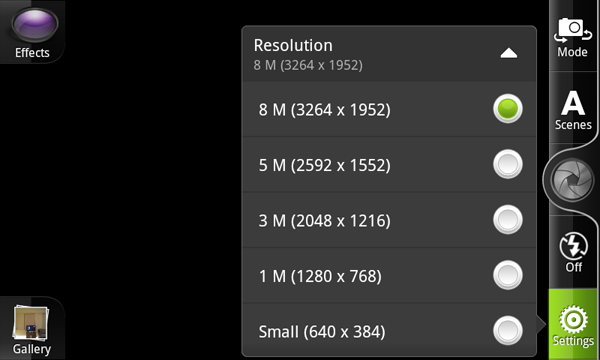Select the 8 M radio button

point(508,109)
